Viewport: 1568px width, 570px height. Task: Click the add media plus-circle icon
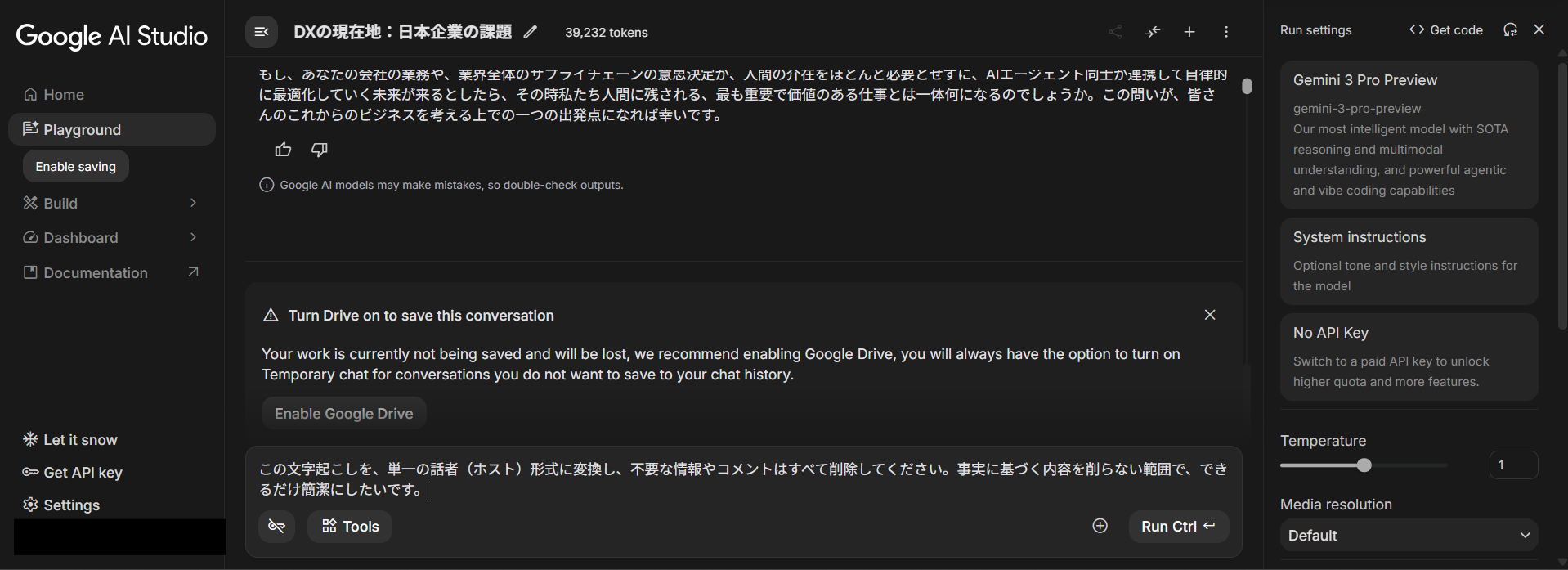1100,526
